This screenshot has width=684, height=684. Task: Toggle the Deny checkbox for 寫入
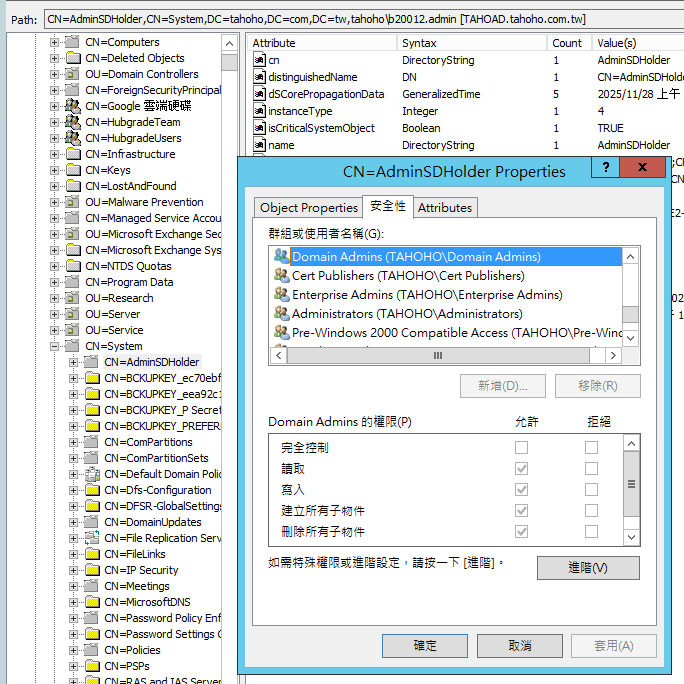591,489
